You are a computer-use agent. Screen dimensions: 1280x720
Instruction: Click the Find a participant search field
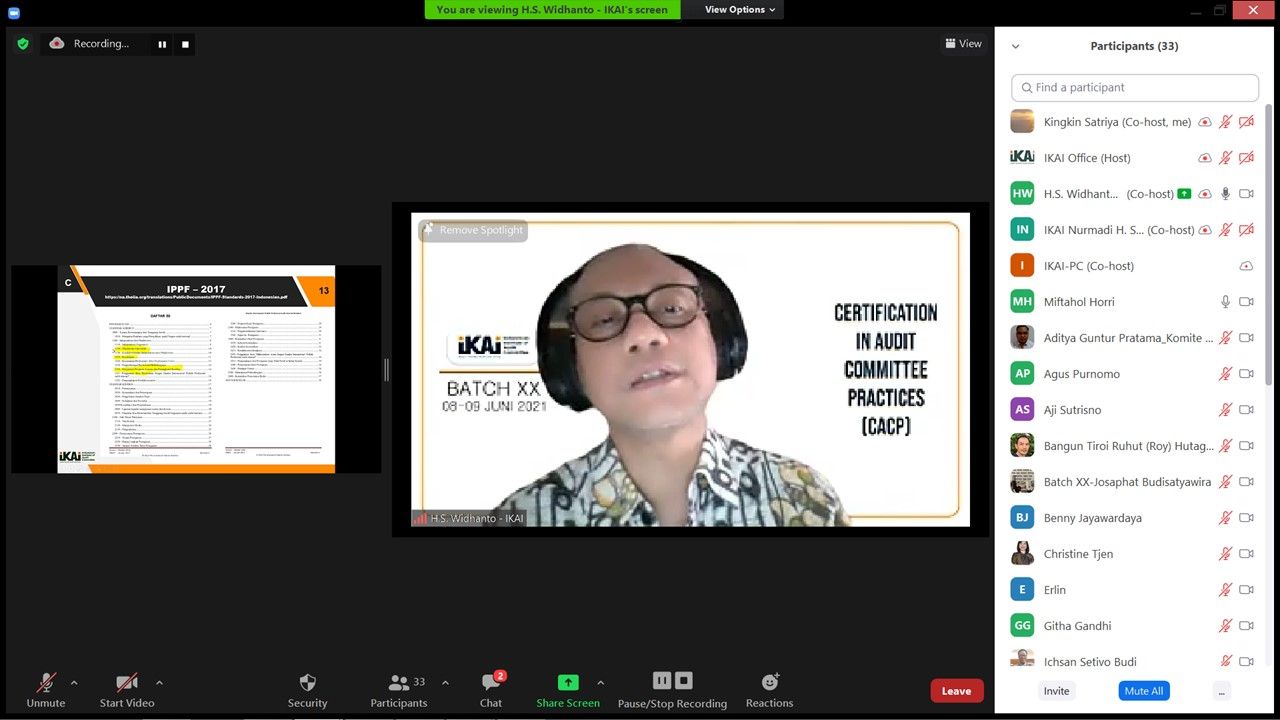pyautogui.click(x=1135, y=87)
